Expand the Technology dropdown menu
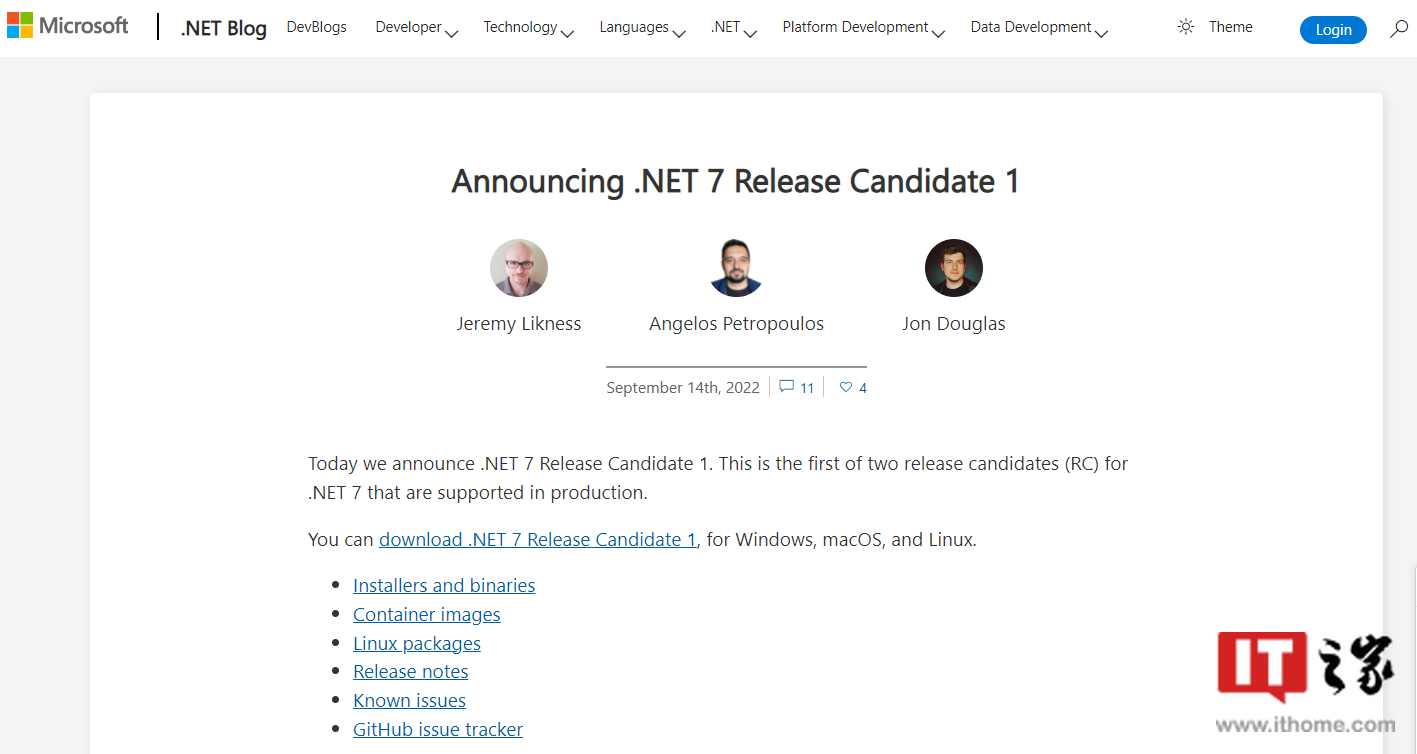This screenshot has height=754, width=1417. (x=528, y=28)
